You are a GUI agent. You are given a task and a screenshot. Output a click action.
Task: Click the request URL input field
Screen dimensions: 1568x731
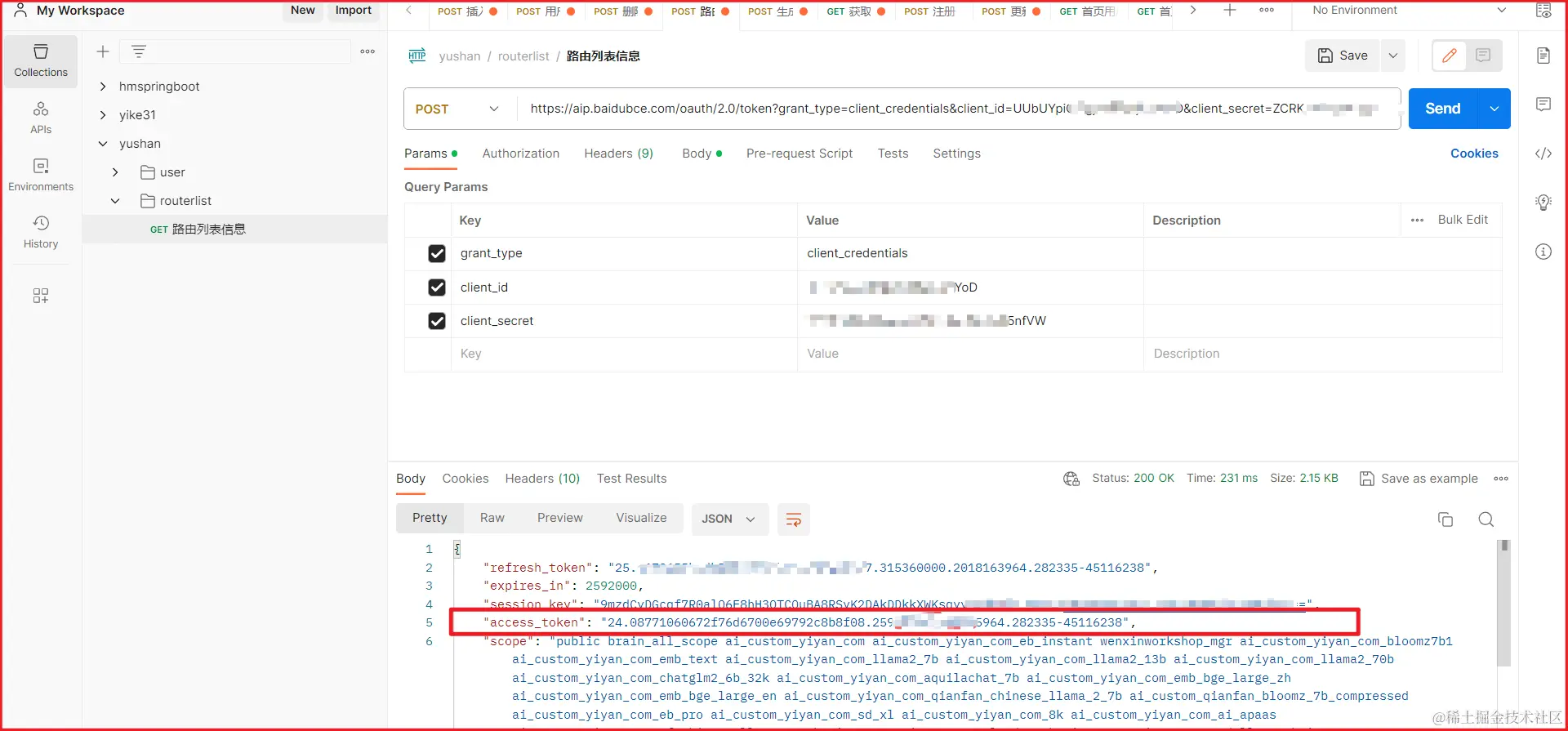click(x=958, y=109)
